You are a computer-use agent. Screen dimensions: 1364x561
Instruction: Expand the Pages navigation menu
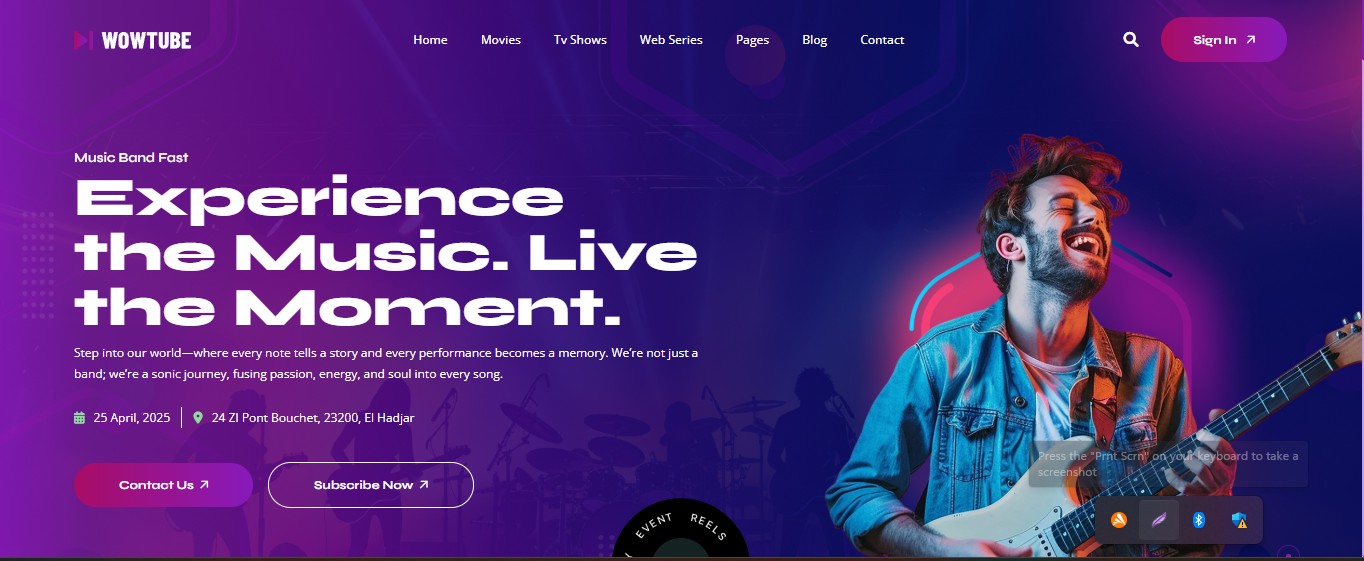coord(752,40)
